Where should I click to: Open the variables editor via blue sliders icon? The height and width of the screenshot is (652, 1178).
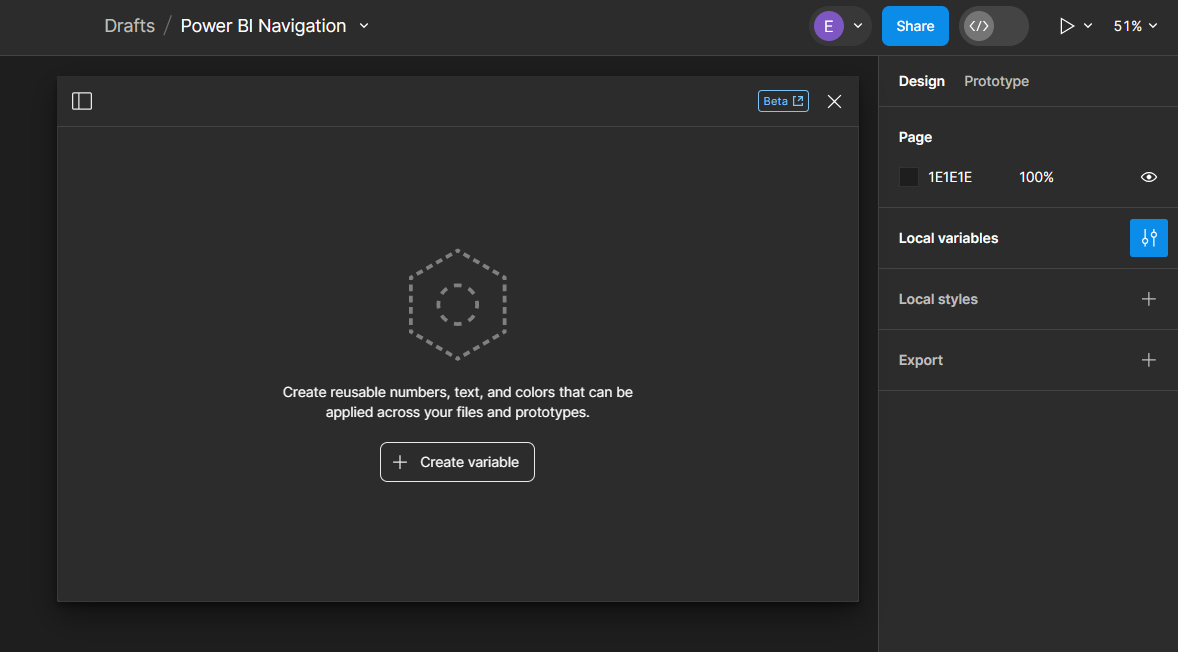1148,238
